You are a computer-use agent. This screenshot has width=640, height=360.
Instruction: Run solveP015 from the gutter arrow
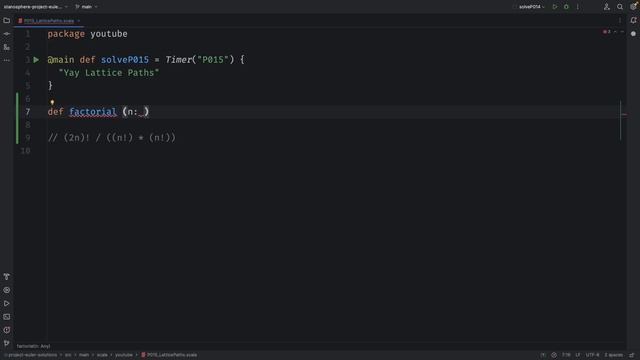[36, 60]
